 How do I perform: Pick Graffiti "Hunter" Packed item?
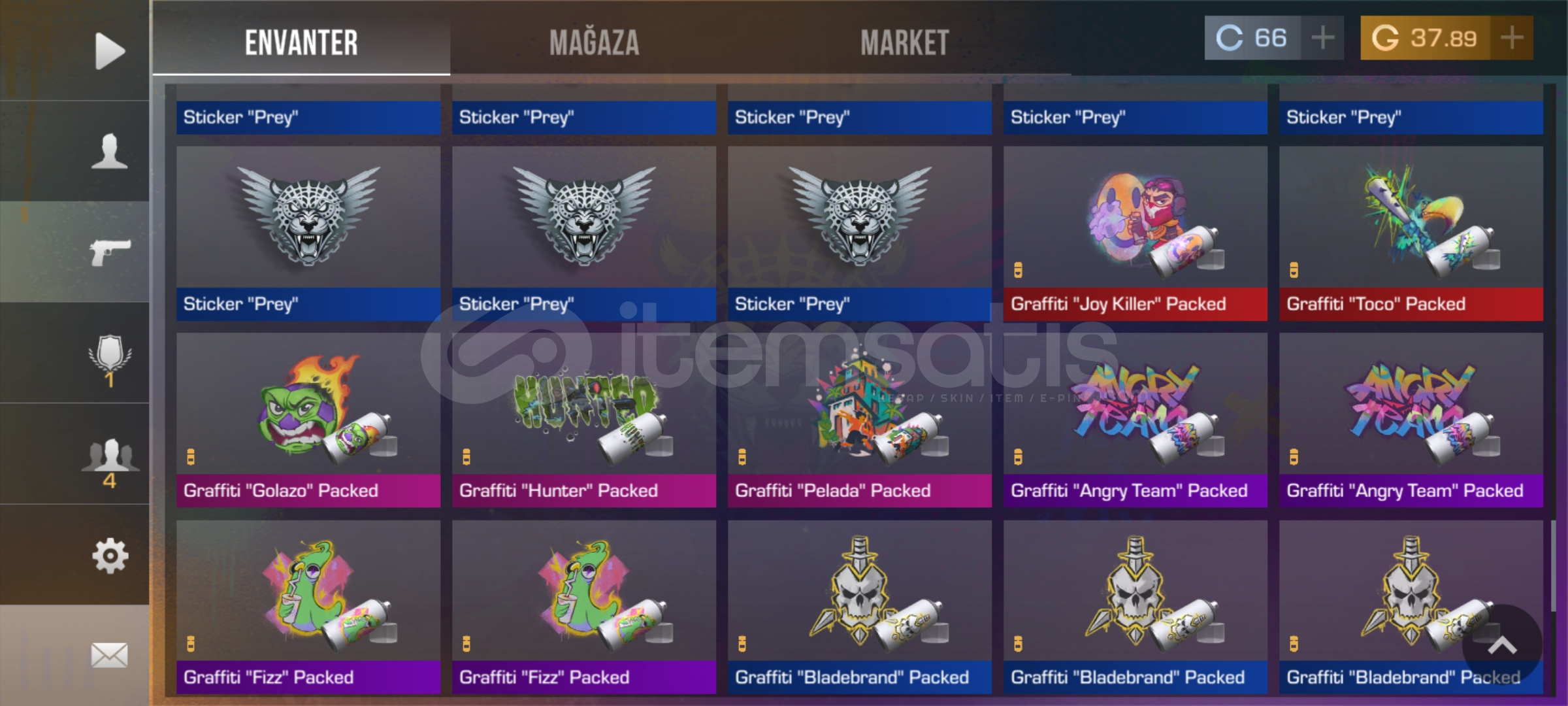[x=584, y=420]
